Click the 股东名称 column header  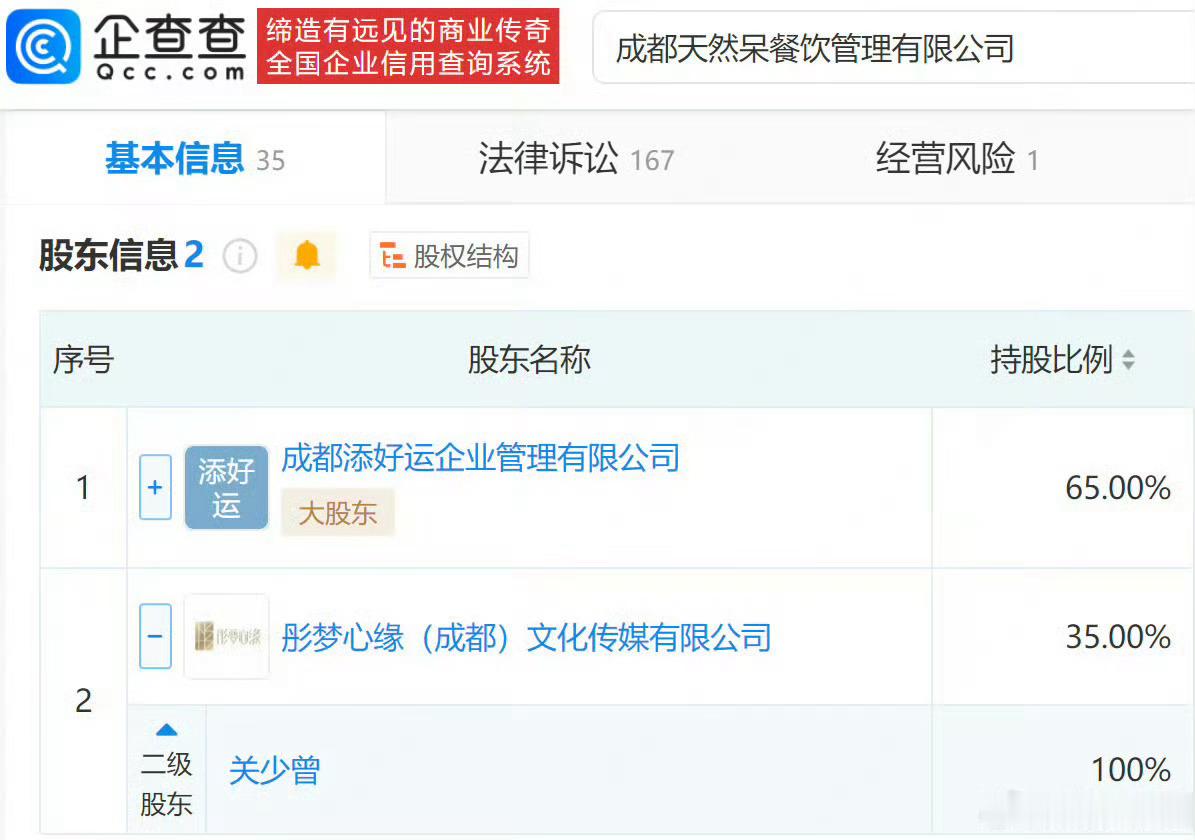[x=530, y=360]
